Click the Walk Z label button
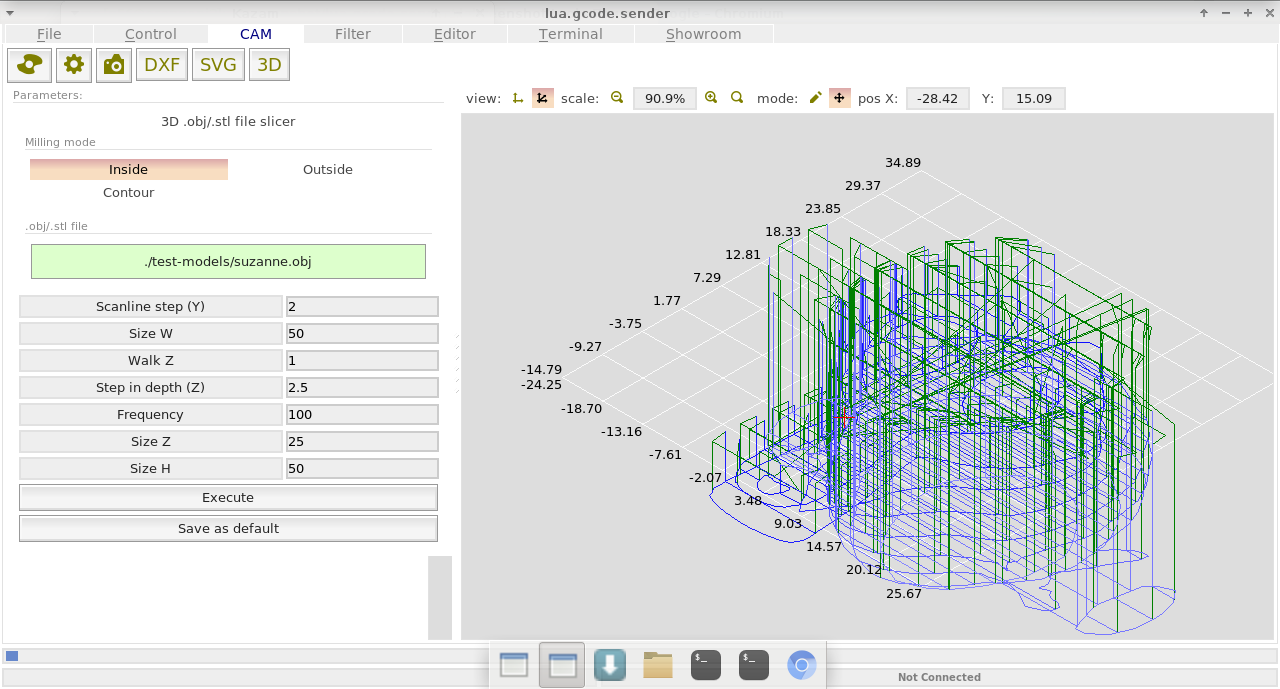Viewport: 1280px width, 689px height. (x=151, y=361)
